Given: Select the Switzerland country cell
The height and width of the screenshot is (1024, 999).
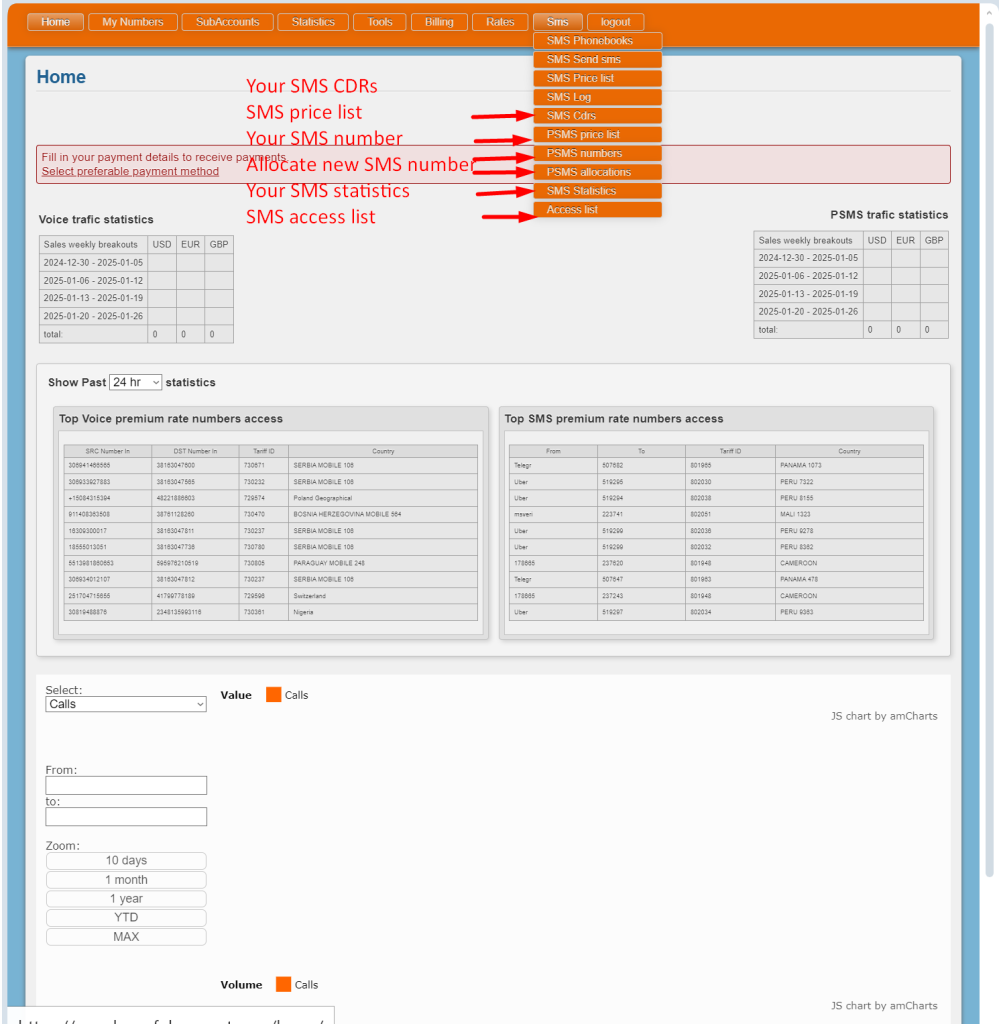Looking at the screenshot, I should pos(383,596).
